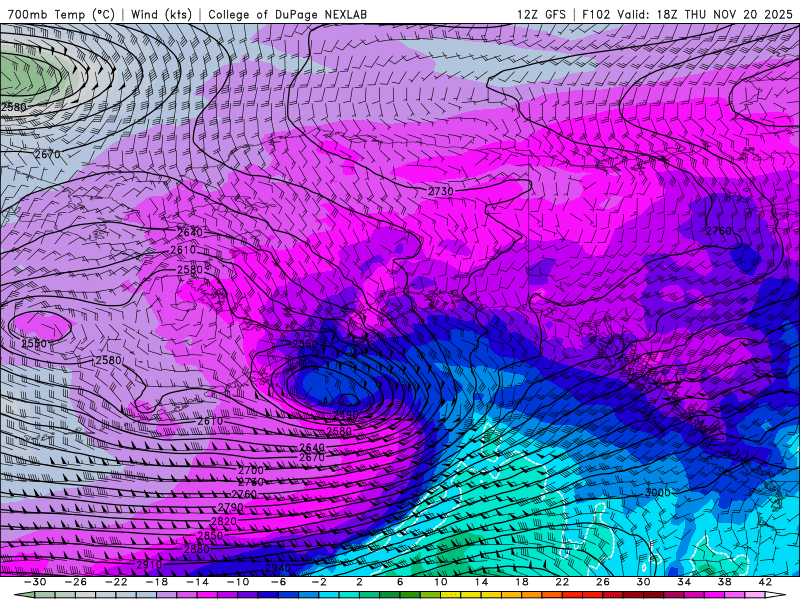This screenshot has height=600, width=800.
Task: Click the 2940 height contour label
Action: (x=278, y=568)
